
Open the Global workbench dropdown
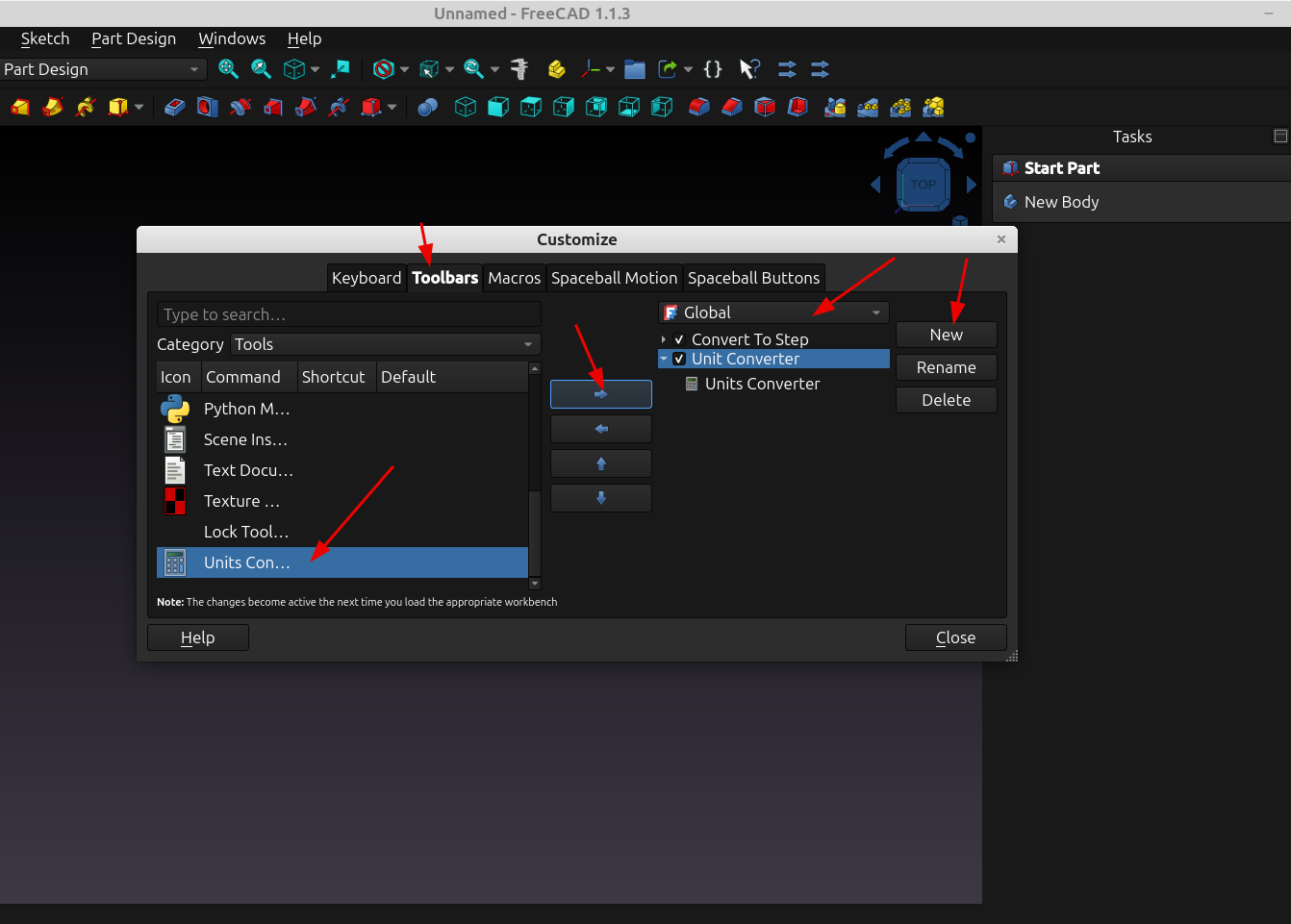(773, 312)
